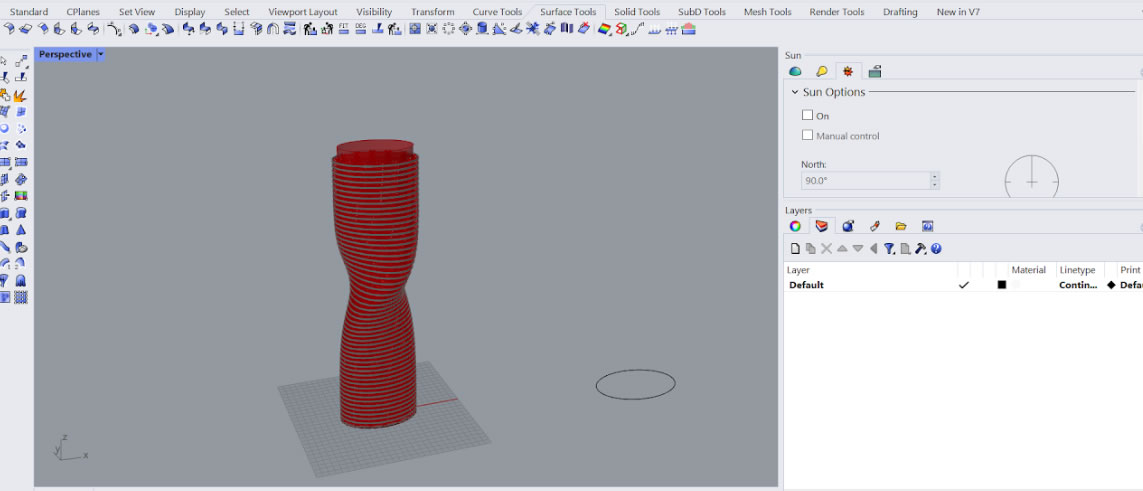The width and height of the screenshot is (1143, 491).
Task: Switch to the Solid Tools tab
Action: coord(637,12)
